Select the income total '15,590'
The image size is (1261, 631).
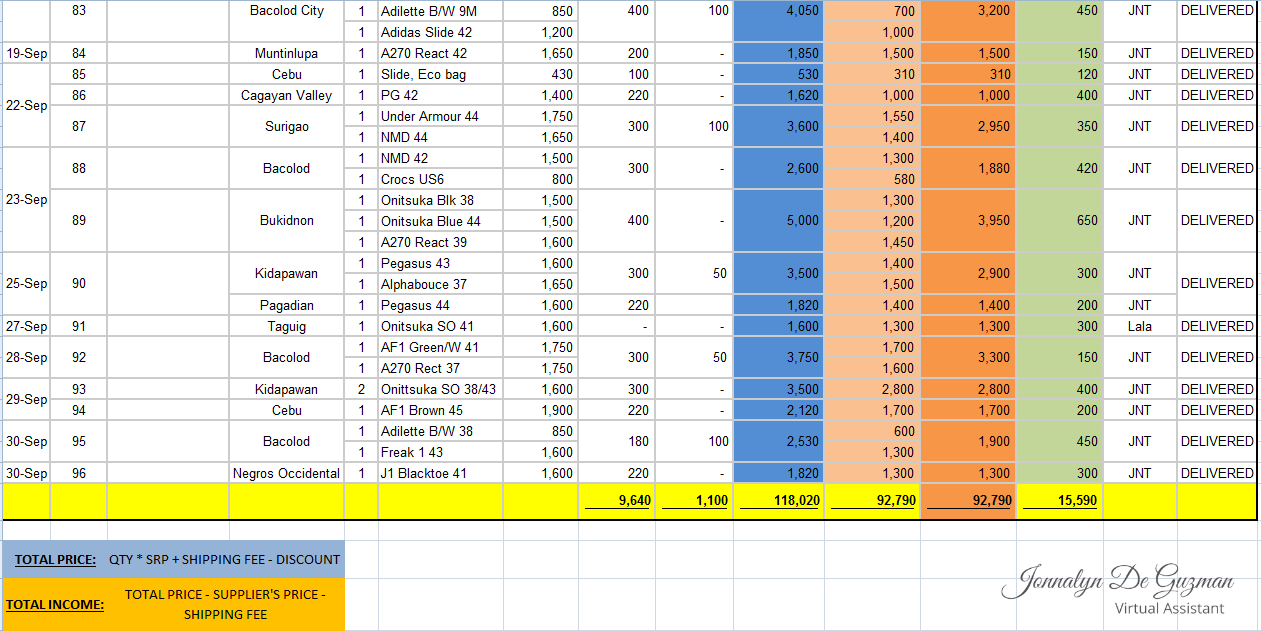click(1059, 501)
